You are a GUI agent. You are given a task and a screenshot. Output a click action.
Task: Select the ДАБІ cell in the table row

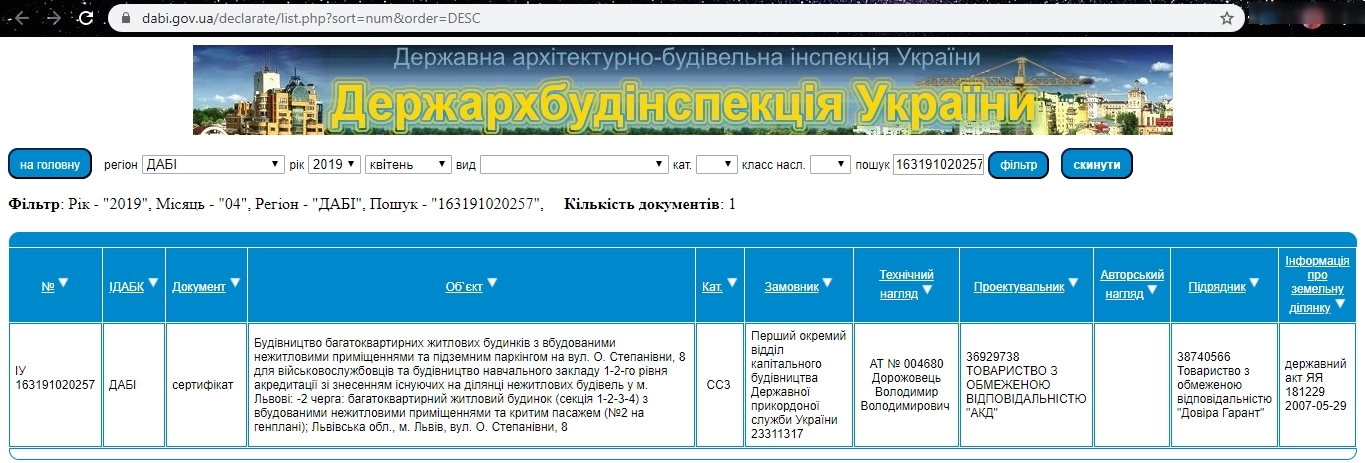134,385
